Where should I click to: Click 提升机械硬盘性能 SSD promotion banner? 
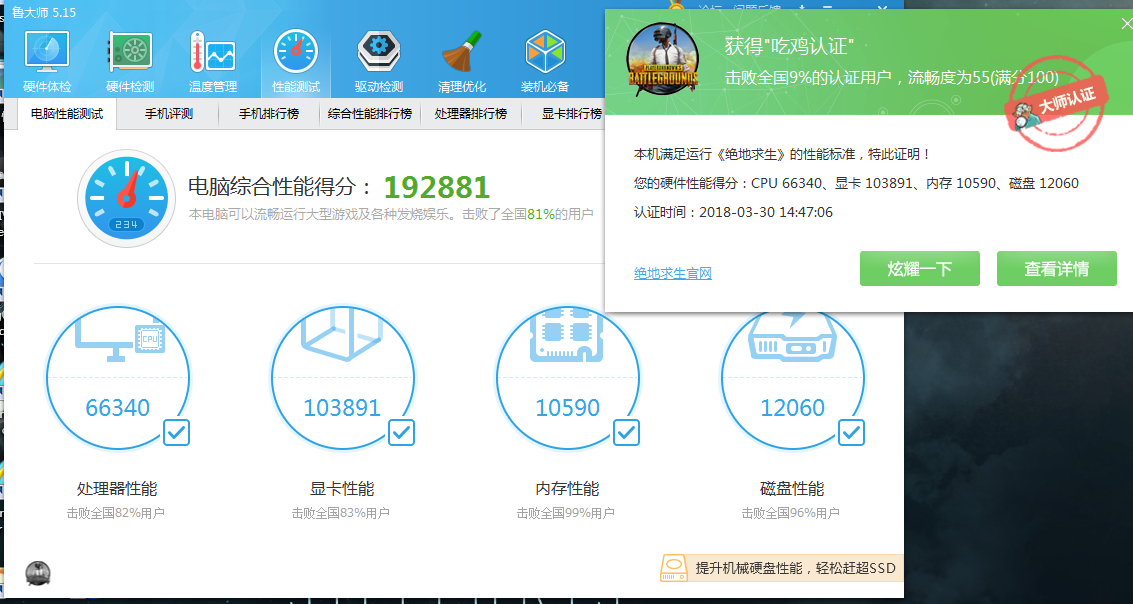click(x=781, y=568)
